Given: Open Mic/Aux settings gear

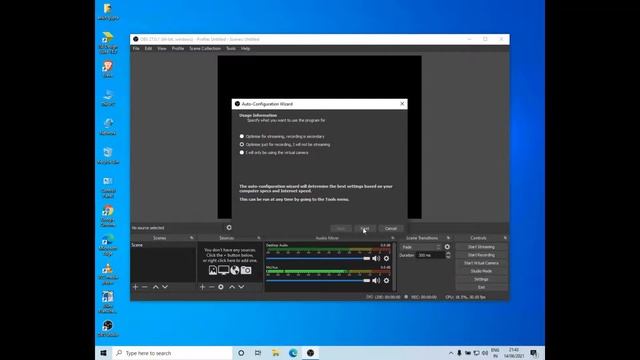Looking at the screenshot, I should [386, 280].
